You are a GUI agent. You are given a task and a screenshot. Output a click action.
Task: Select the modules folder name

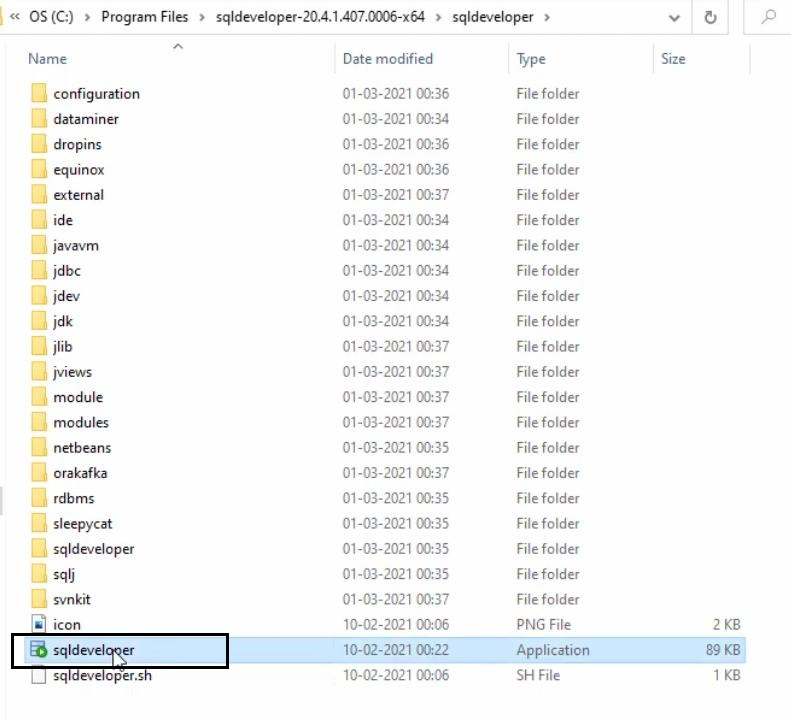(x=81, y=422)
